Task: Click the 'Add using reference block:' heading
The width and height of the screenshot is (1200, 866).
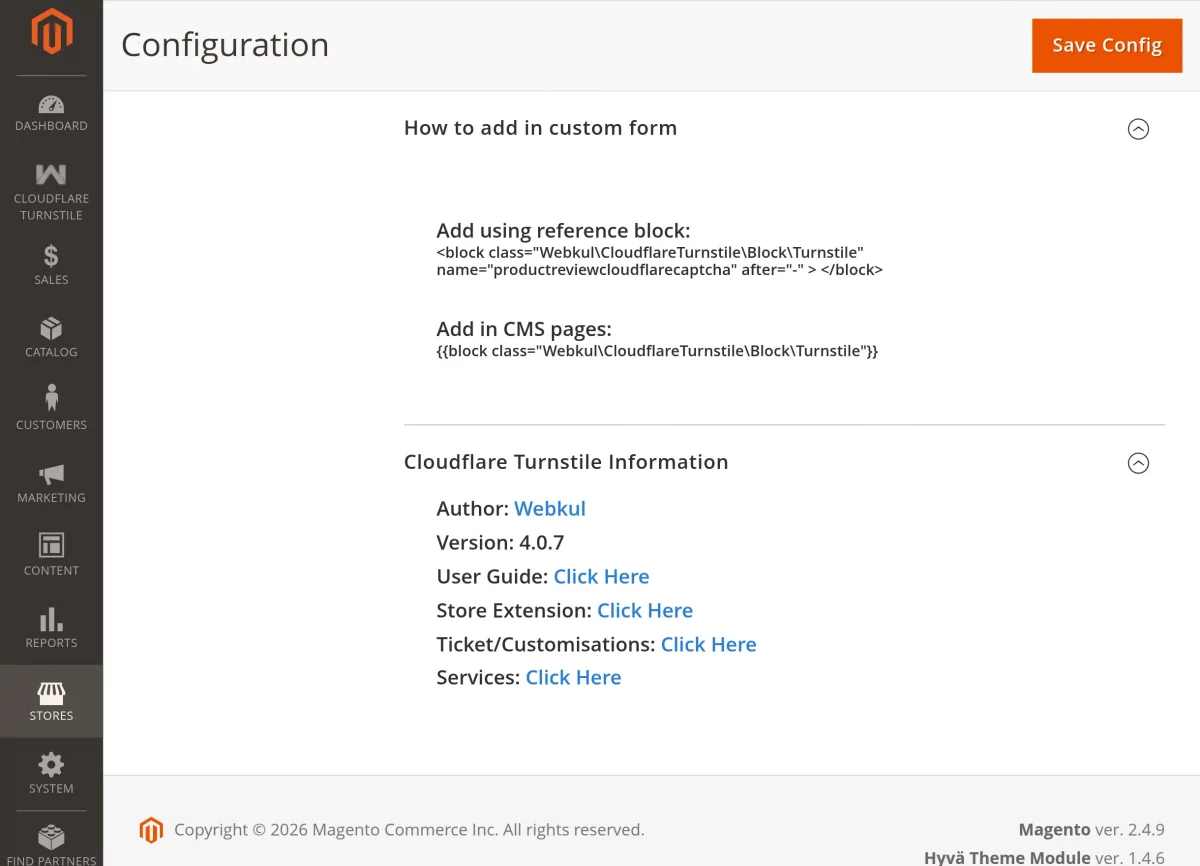Action: click(x=563, y=231)
